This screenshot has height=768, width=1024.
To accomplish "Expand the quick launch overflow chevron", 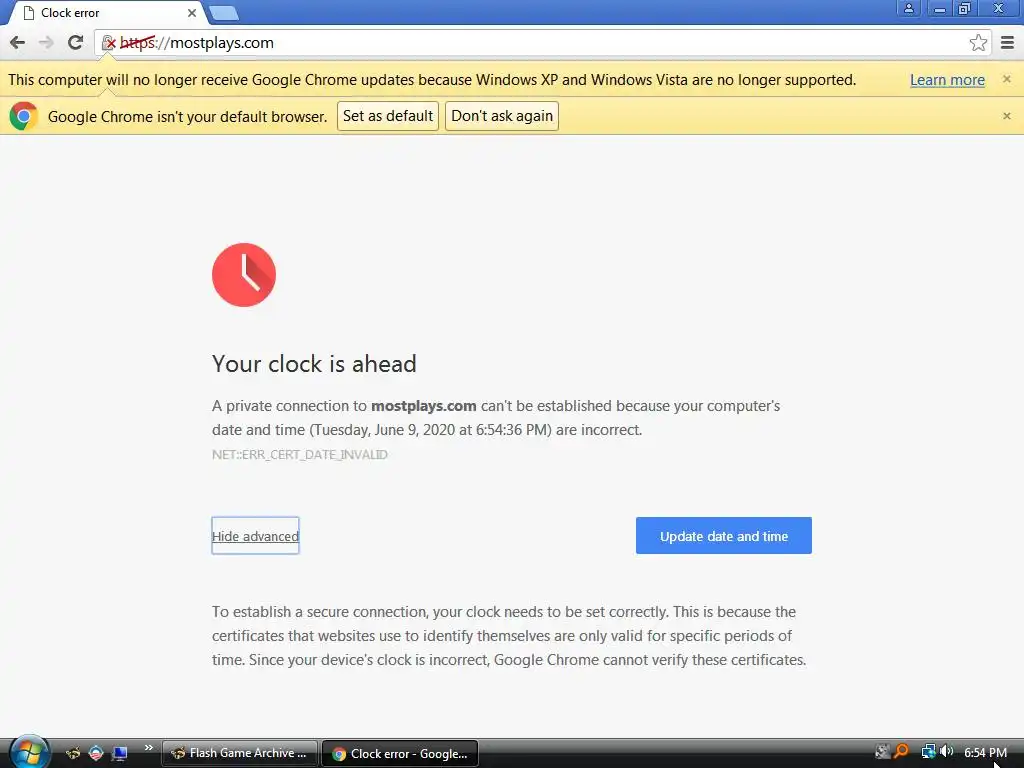I will click(149, 748).
